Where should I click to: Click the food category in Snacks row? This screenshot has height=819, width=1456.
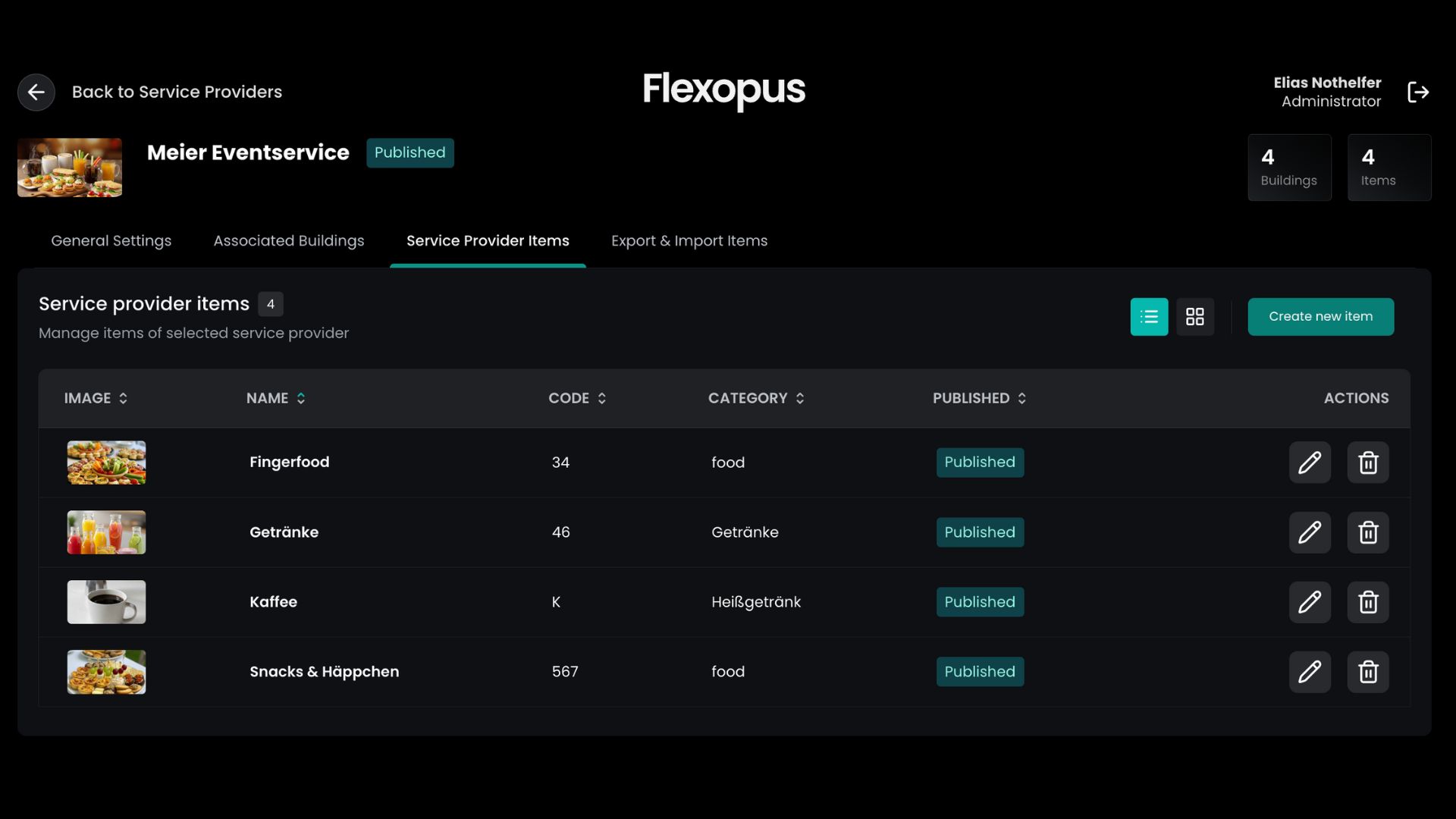(728, 672)
